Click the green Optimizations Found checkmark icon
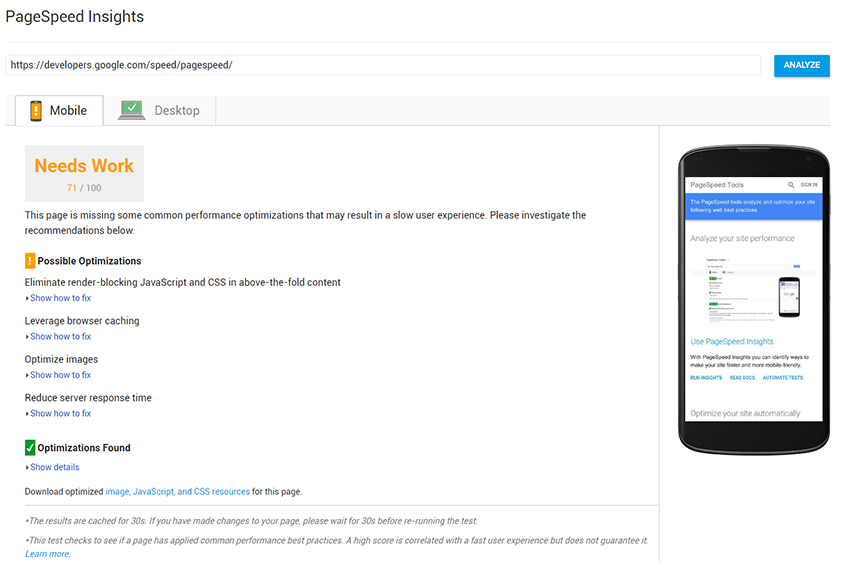The height and width of the screenshot is (571, 850). tap(30, 447)
